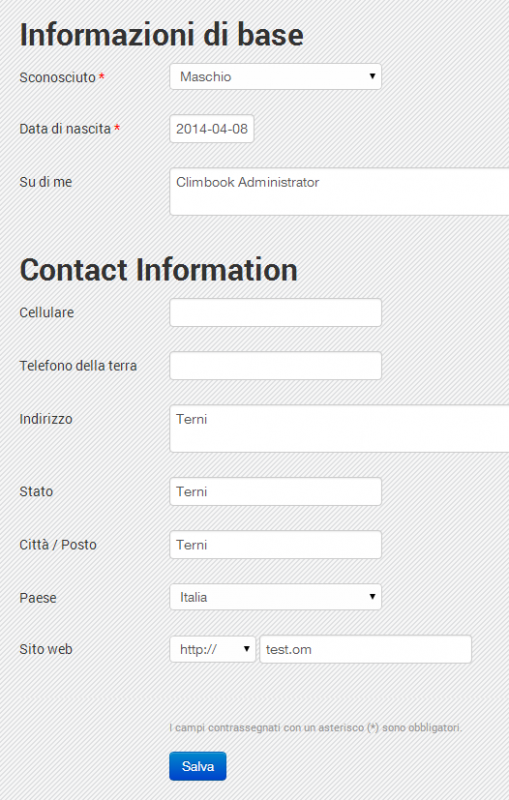Click the Contact Information heading
Screen dimensions: 509x800
(x=159, y=269)
